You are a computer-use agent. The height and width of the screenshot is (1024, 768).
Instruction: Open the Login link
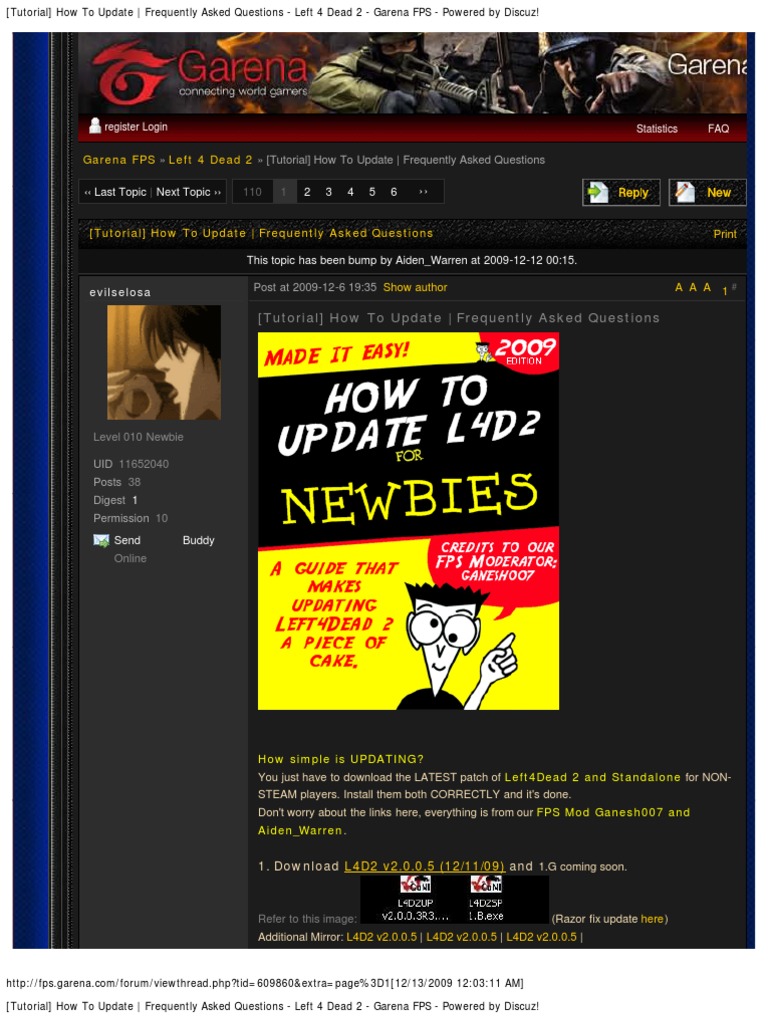tap(155, 127)
